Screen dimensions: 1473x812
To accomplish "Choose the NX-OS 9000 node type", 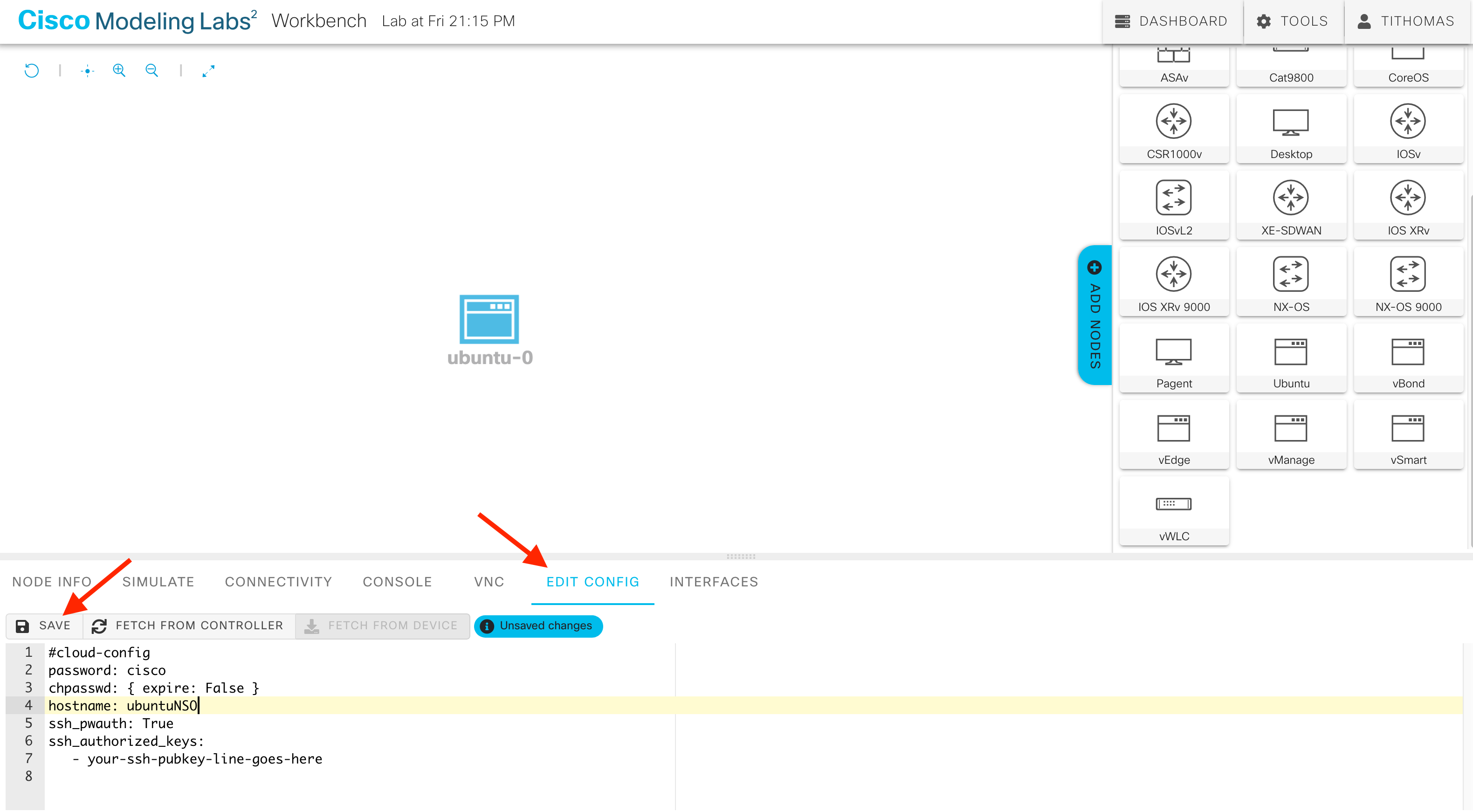I will click(1407, 282).
